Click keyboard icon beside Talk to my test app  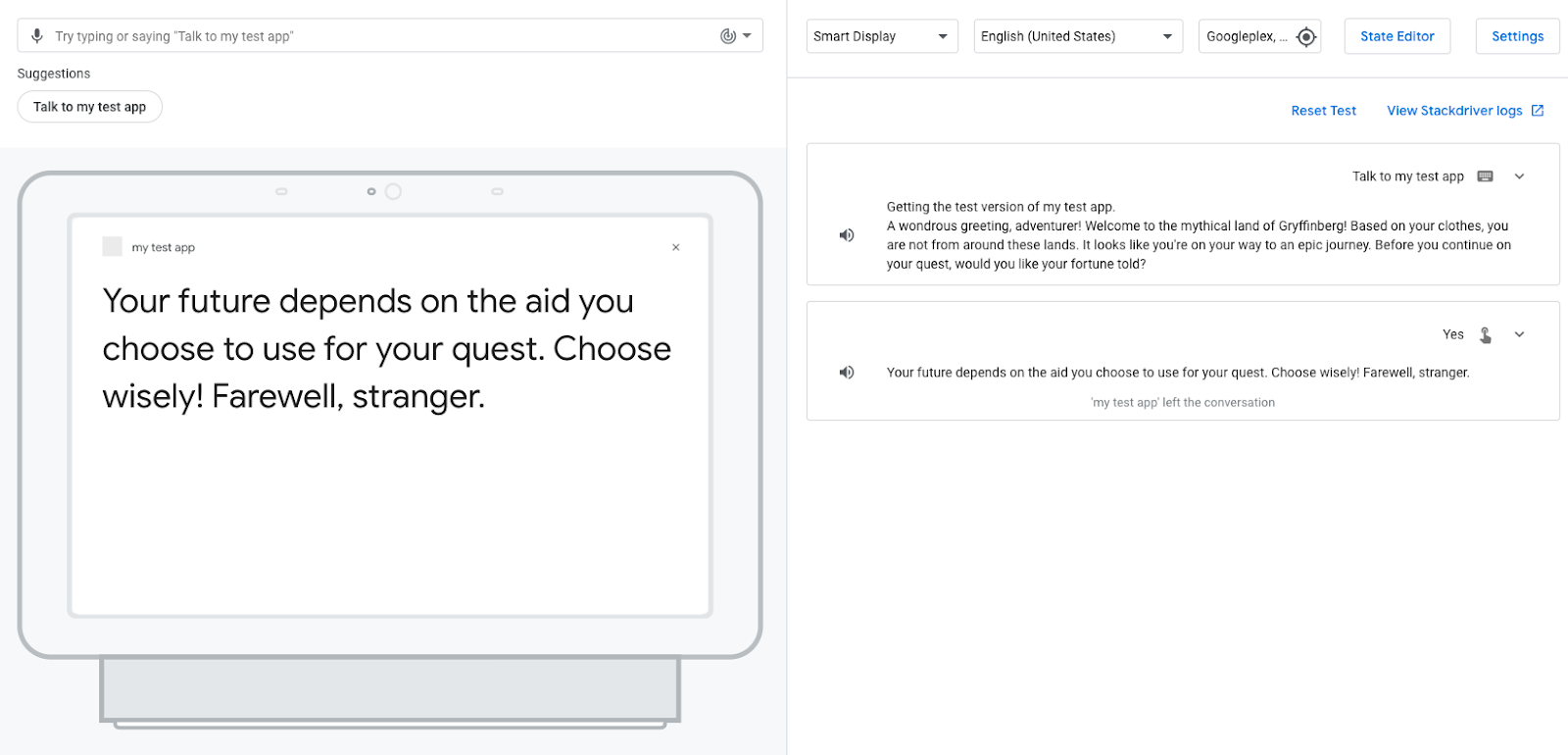[1485, 176]
